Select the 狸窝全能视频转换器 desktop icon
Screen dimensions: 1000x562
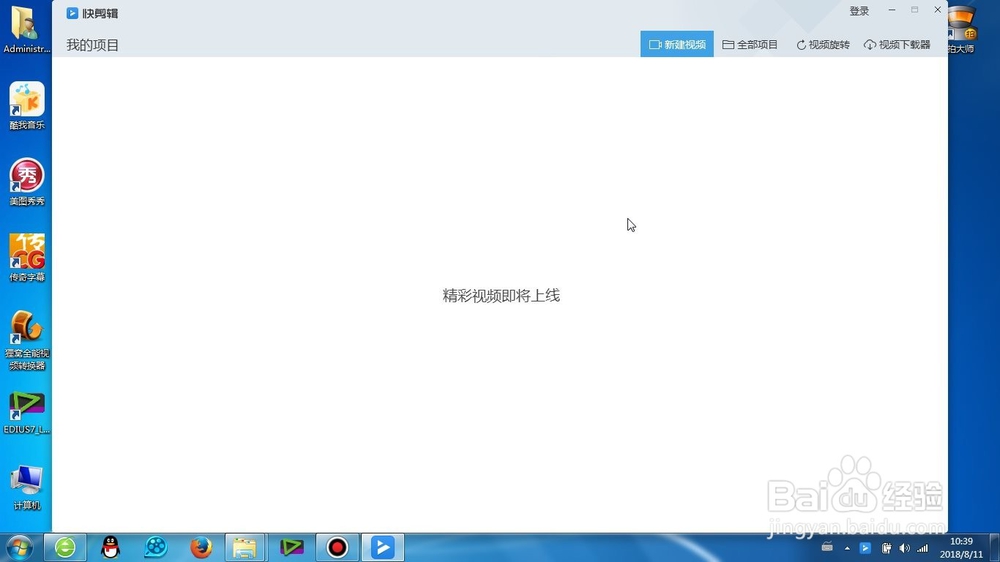click(27, 341)
